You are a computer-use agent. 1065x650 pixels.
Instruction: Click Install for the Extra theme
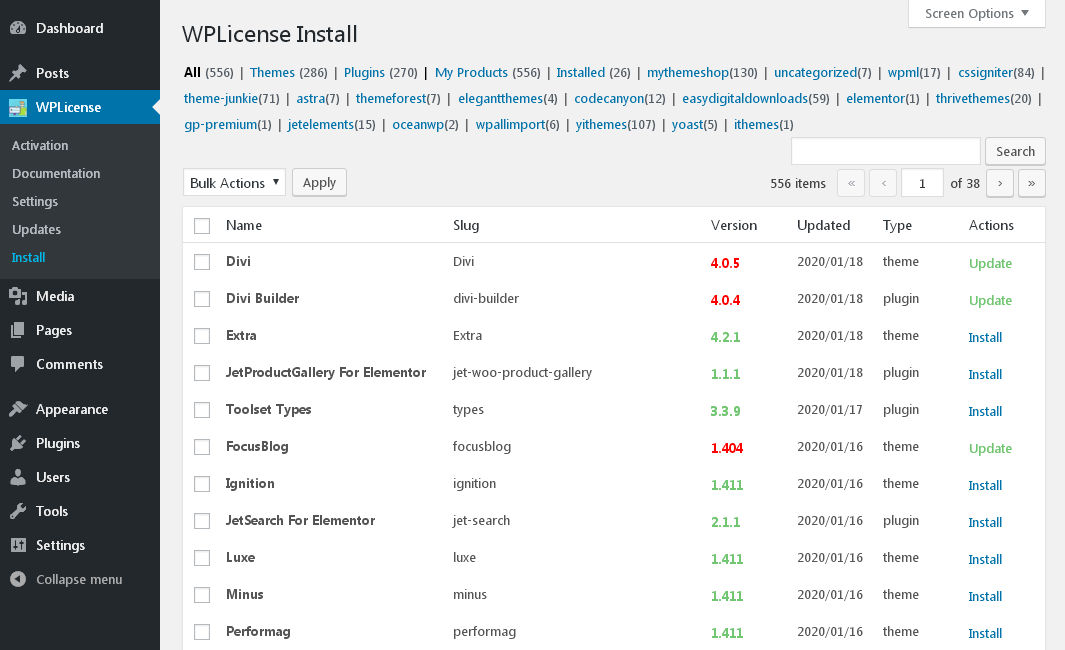point(985,338)
